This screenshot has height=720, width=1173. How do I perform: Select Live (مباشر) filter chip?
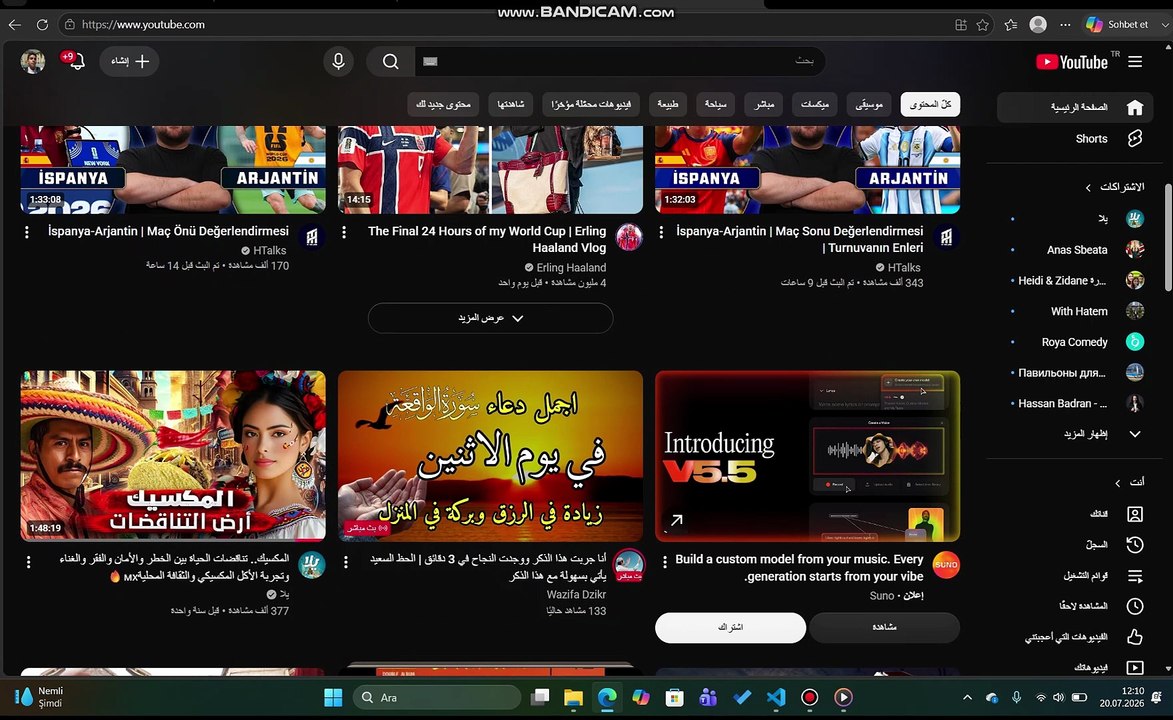coord(765,105)
